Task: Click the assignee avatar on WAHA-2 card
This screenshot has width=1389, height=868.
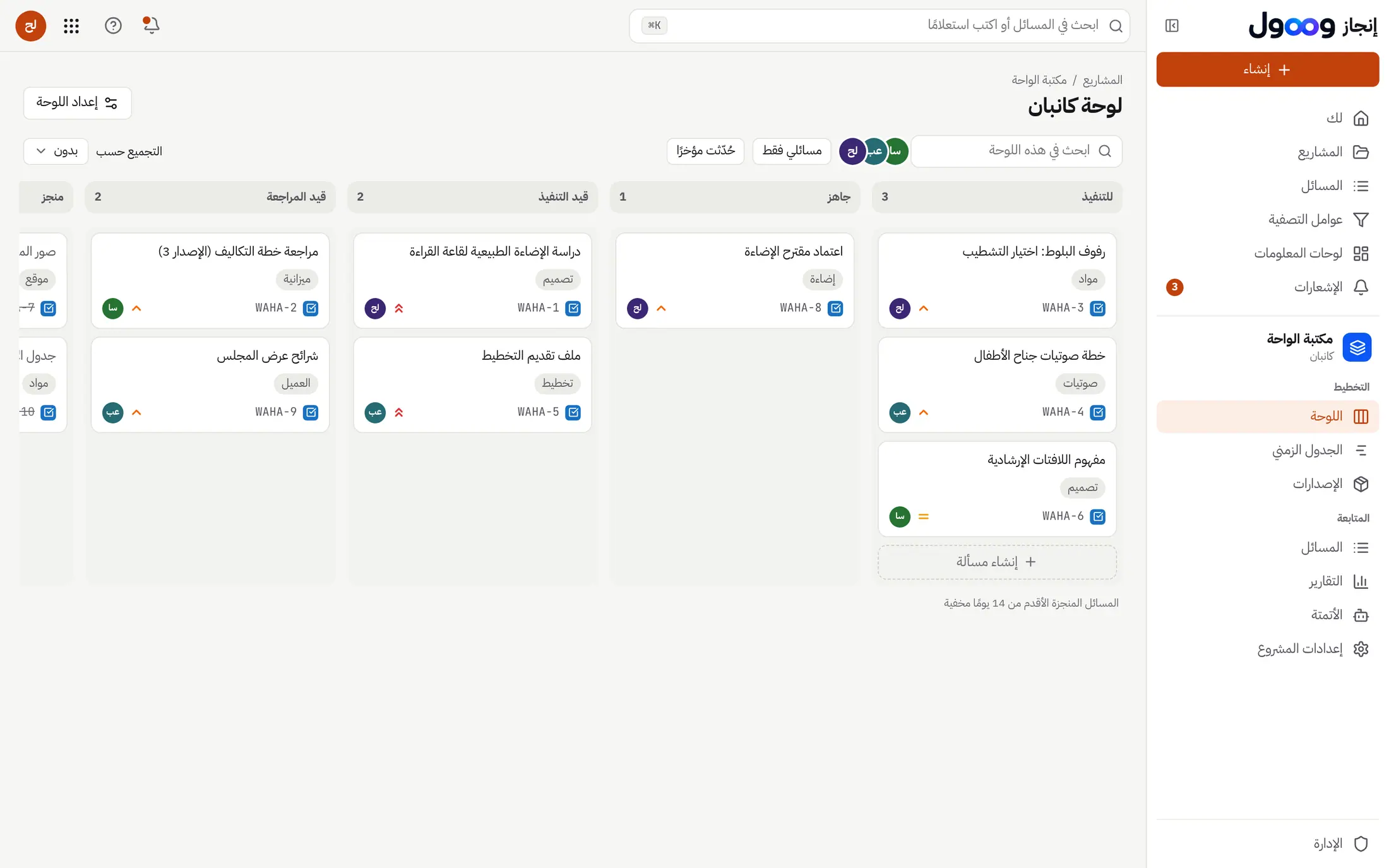Action: click(x=113, y=308)
